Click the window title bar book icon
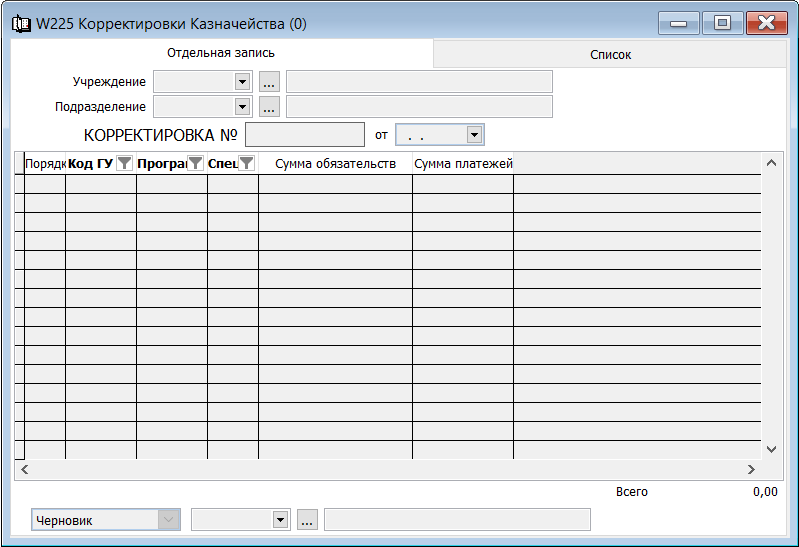This screenshot has width=799, height=547. tap(20, 23)
